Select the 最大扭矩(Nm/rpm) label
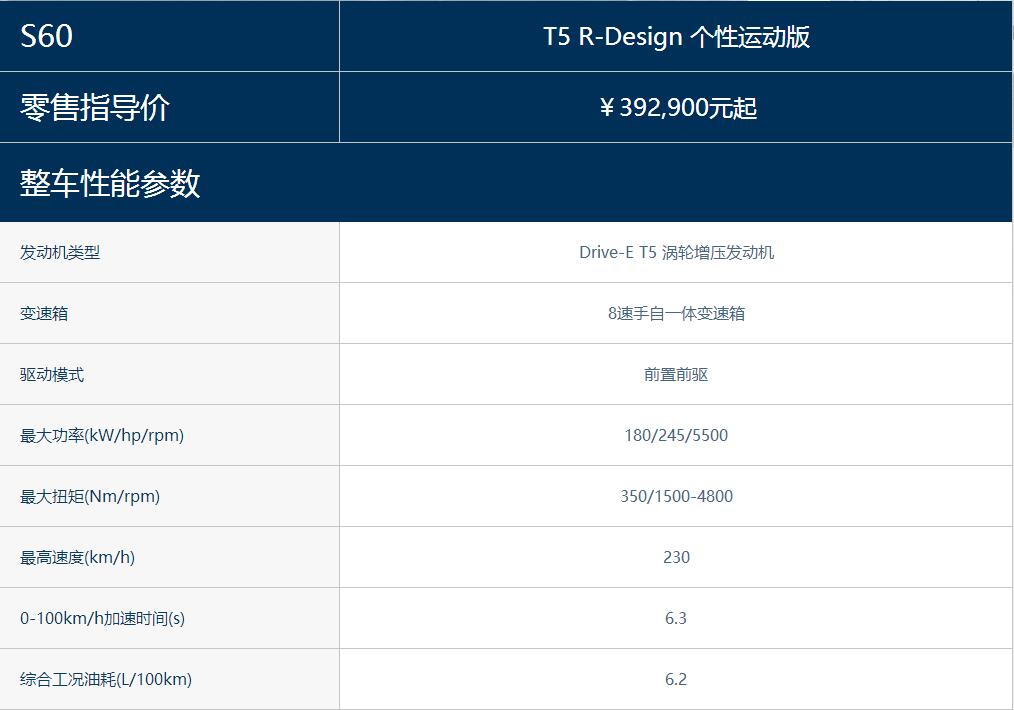Image resolution: width=1014 pixels, height=710 pixels. tap(90, 497)
